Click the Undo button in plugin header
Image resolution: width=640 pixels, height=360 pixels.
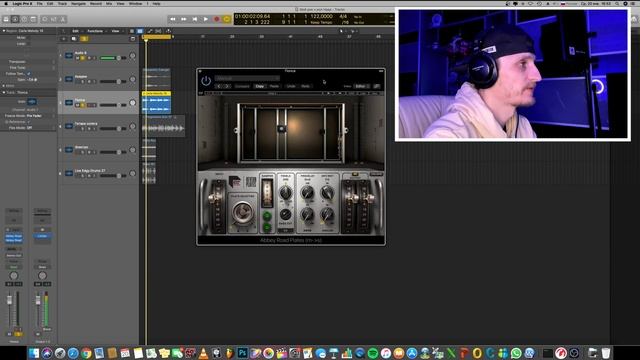(x=291, y=87)
